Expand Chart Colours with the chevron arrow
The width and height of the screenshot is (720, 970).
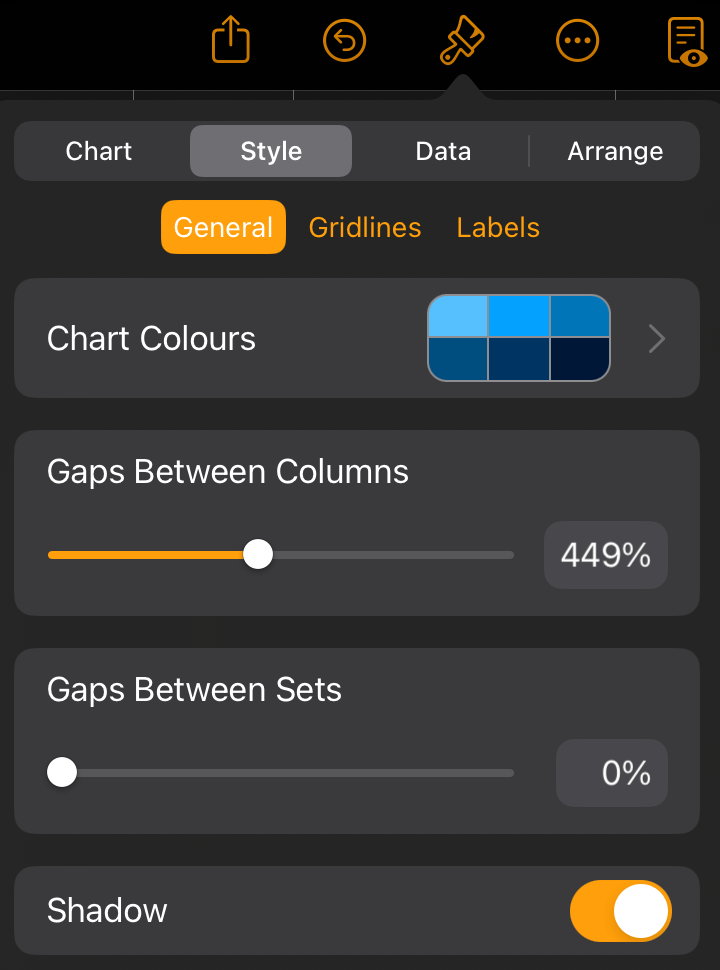point(657,338)
